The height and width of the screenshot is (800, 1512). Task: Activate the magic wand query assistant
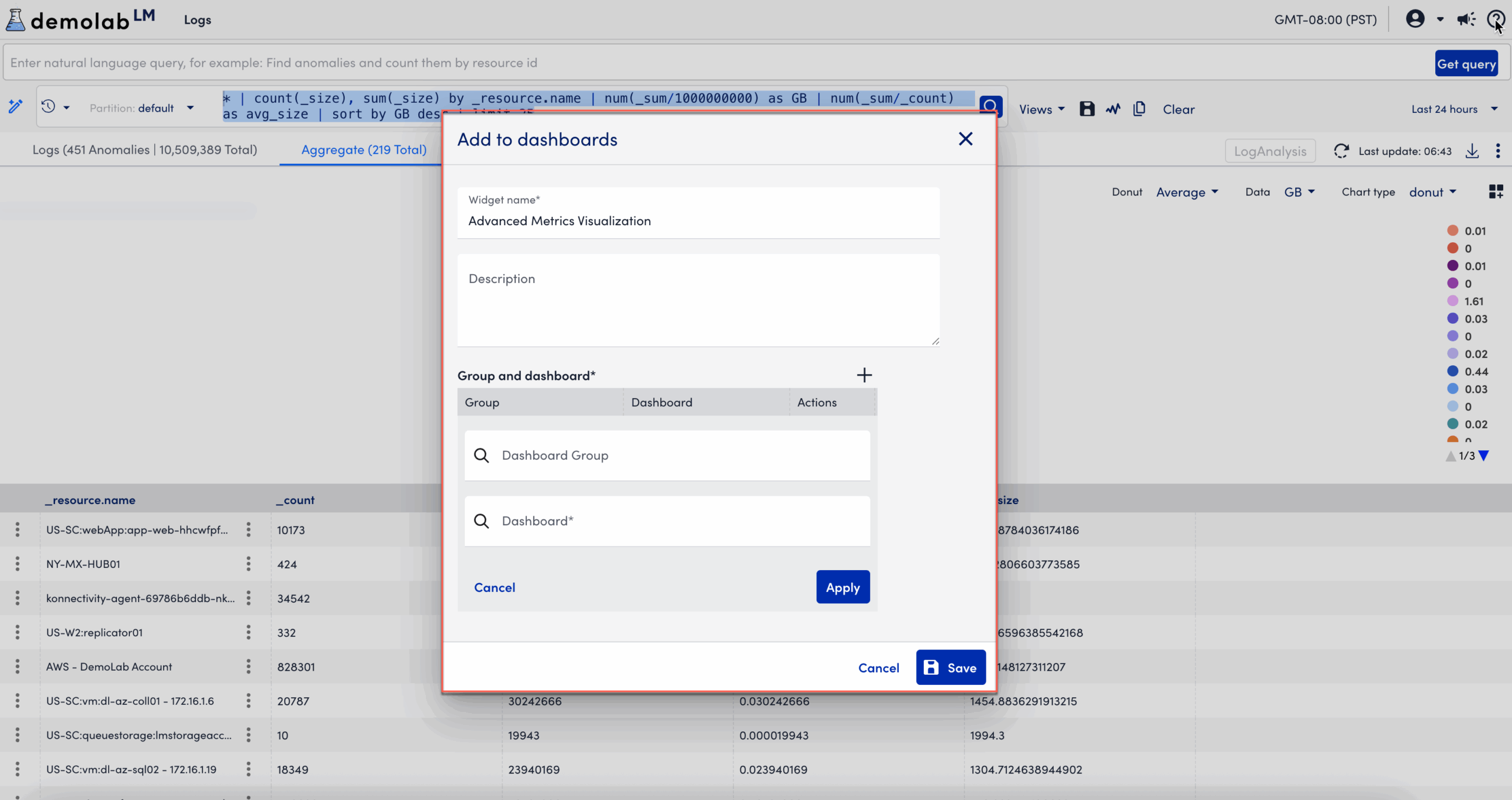click(16, 106)
